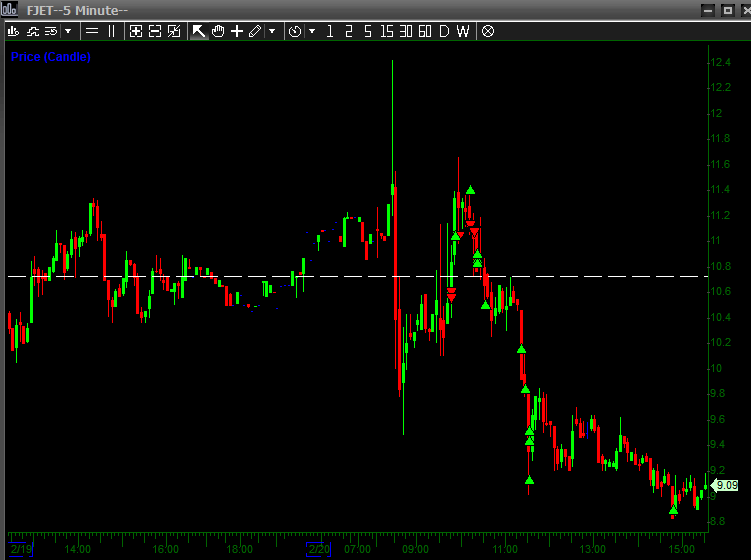751x560 pixels.
Task: Select the horizontal line tool
Action: coord(92,32)
